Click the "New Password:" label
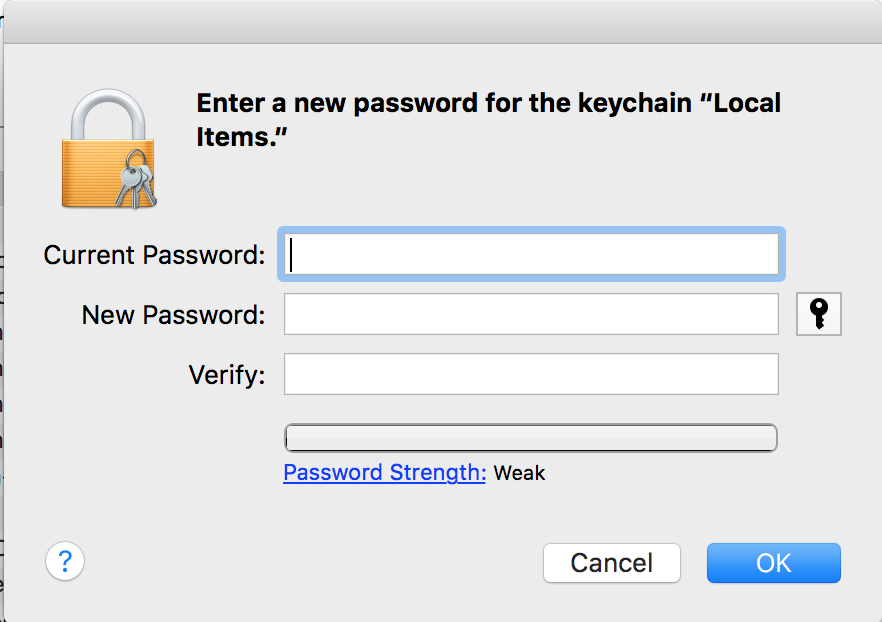 (x=173, y=315)
